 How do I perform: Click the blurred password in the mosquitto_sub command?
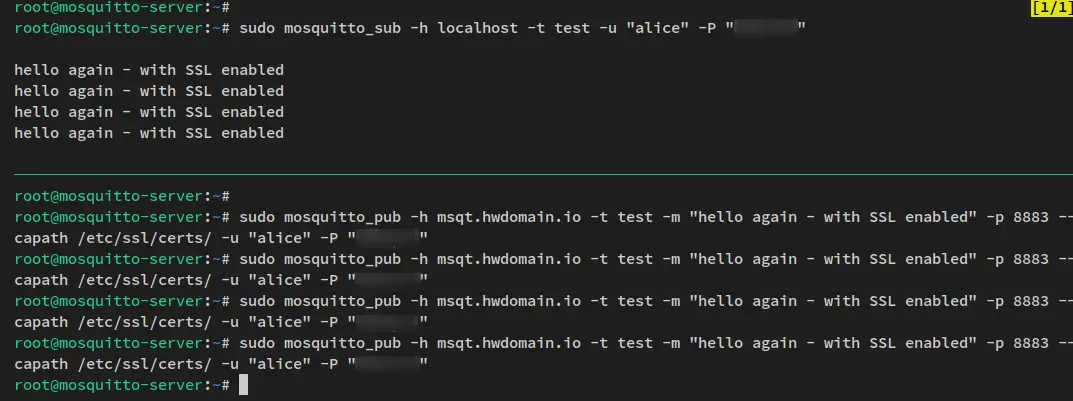766,29
